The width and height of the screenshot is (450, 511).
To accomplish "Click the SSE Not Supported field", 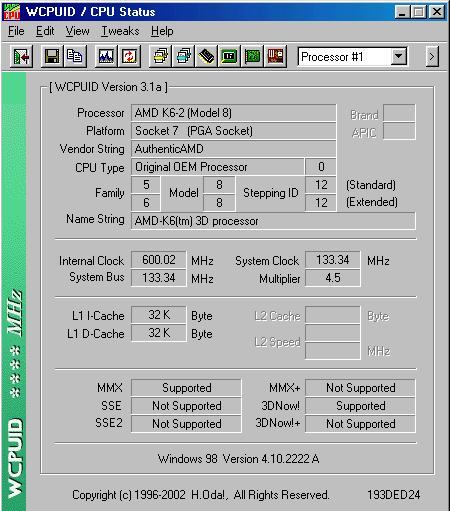I will 186,406.
